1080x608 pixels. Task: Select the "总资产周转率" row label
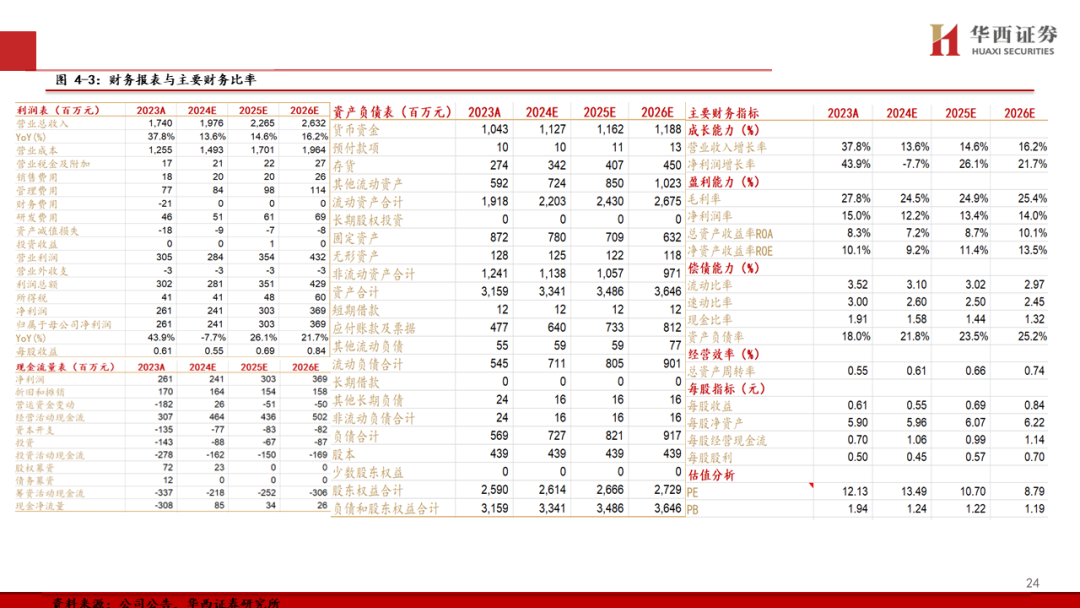[x=721, y=371]
